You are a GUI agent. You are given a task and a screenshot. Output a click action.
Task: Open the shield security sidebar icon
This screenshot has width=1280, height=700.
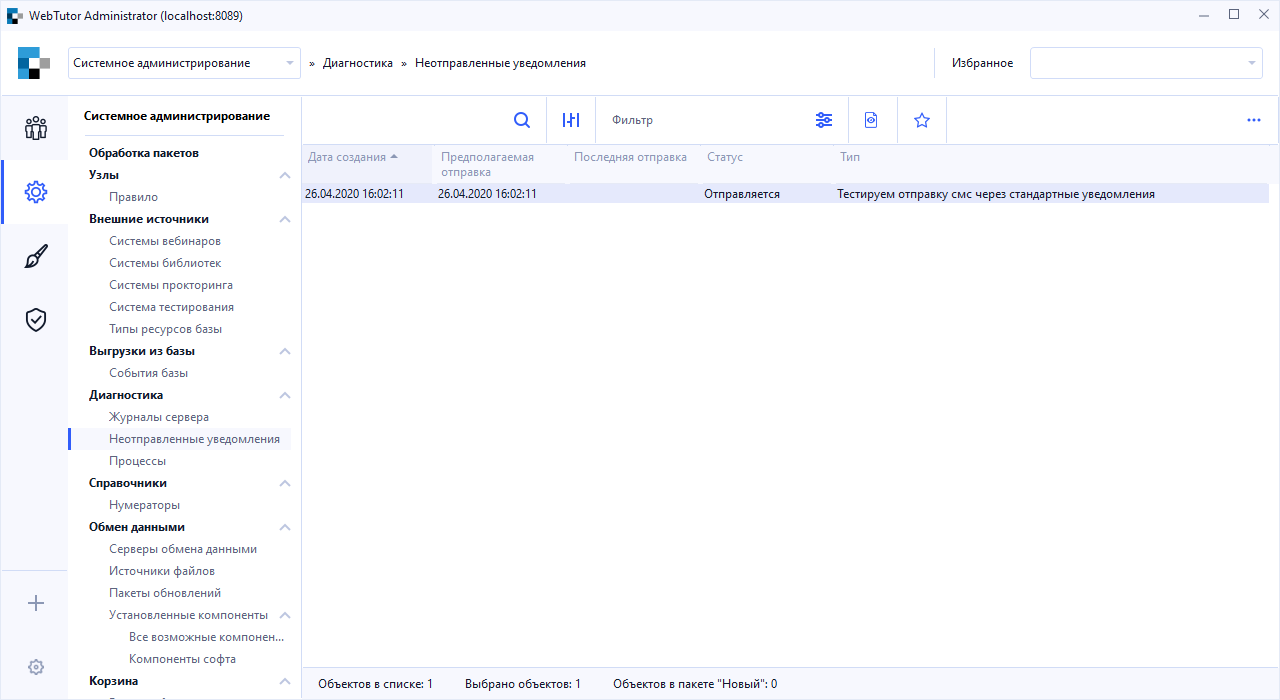(36, 320)
